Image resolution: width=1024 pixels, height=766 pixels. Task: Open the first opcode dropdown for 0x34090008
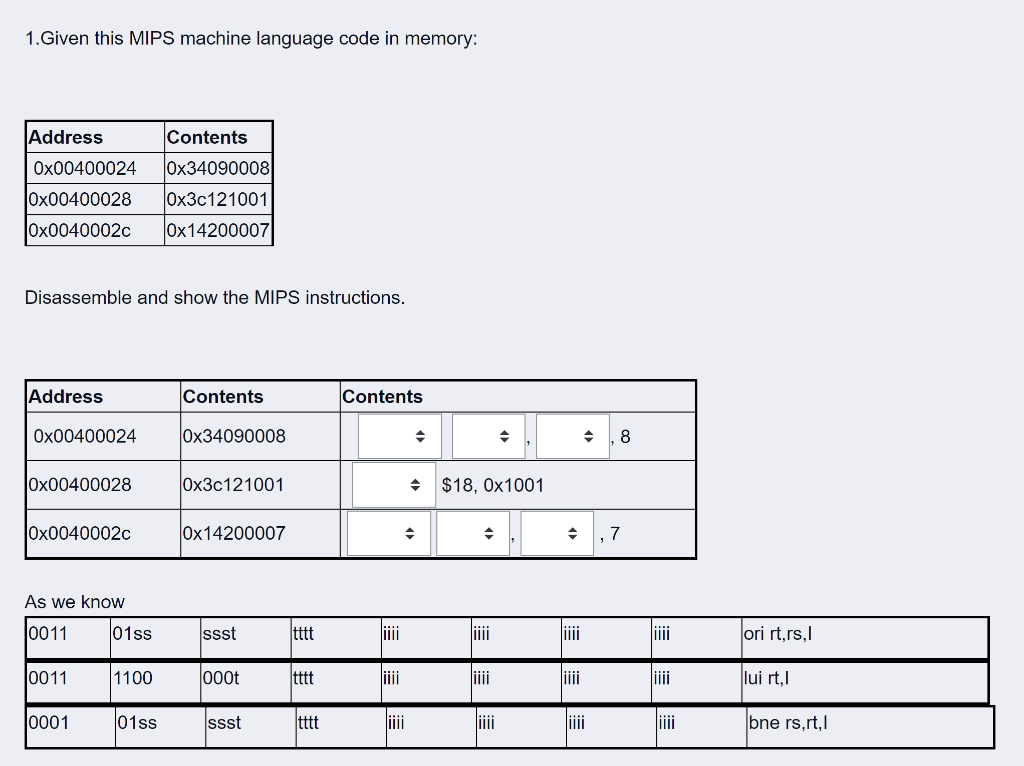click(x=399, y=435)
